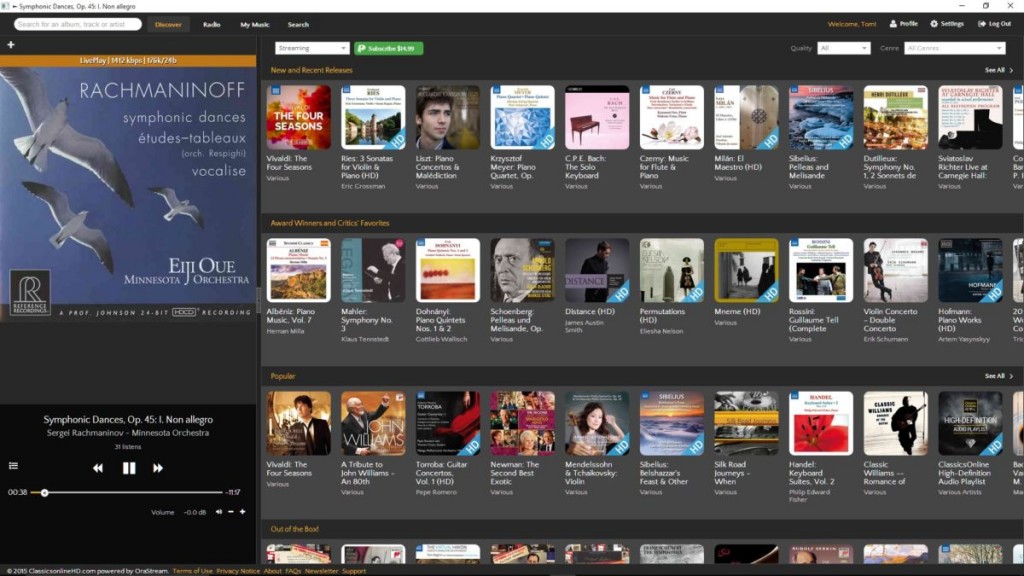Skip to next track
The image size is (1024, 576).
click(158, 468)
